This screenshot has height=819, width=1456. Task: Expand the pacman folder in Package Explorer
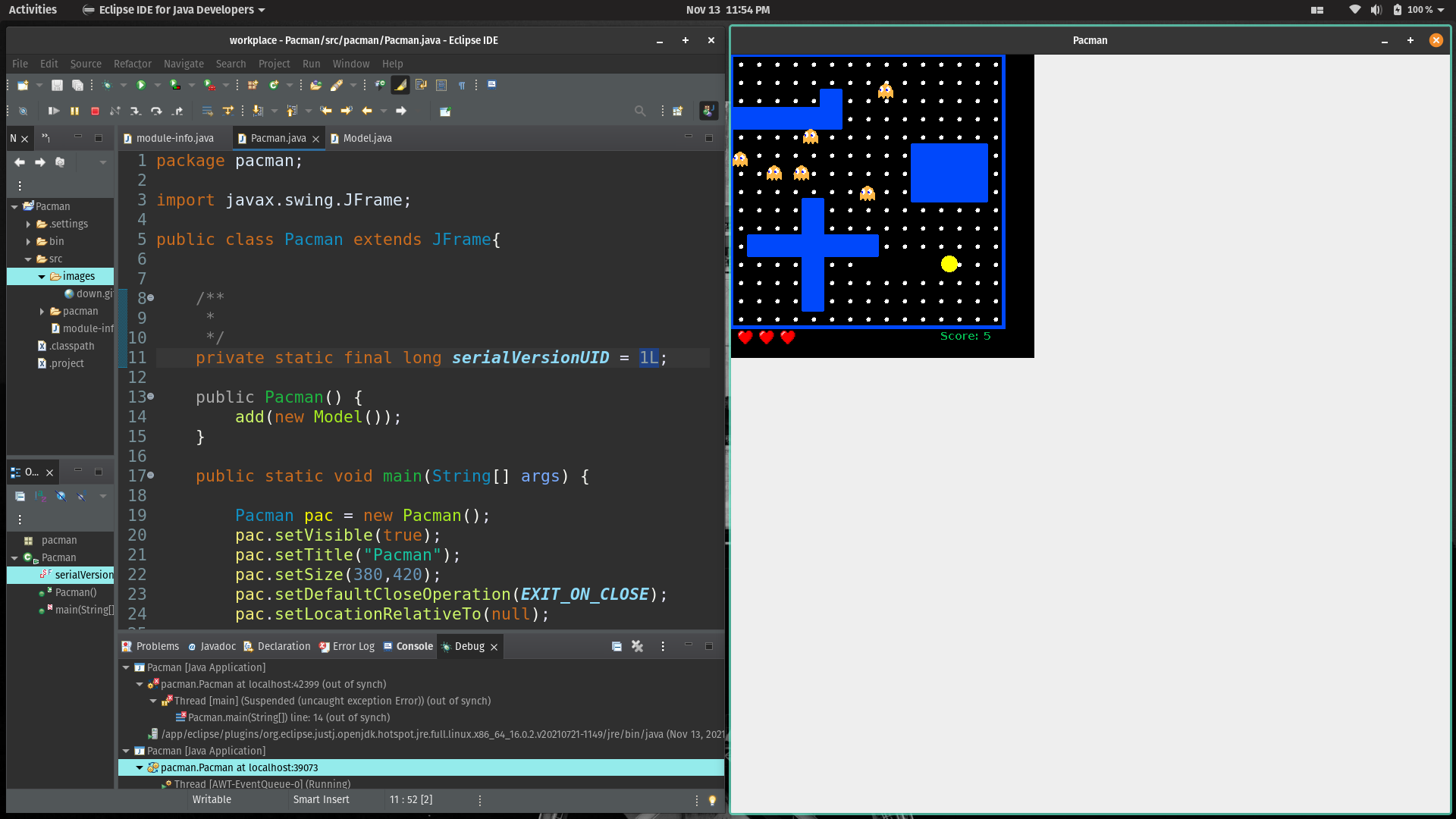click(42, 311)
